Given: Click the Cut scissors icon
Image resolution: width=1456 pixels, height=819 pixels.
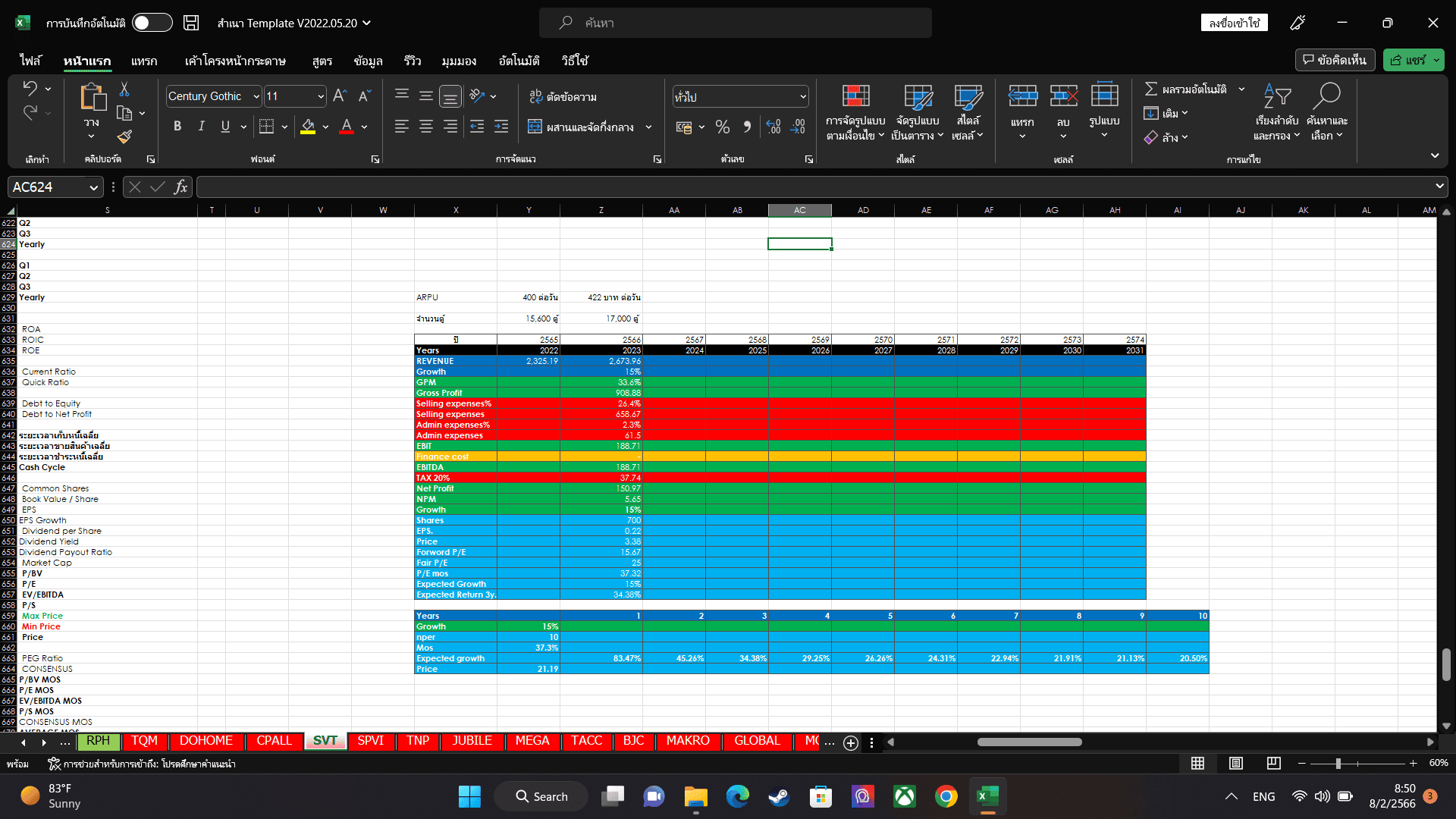Looking at the screenshot, I should 124,89.
